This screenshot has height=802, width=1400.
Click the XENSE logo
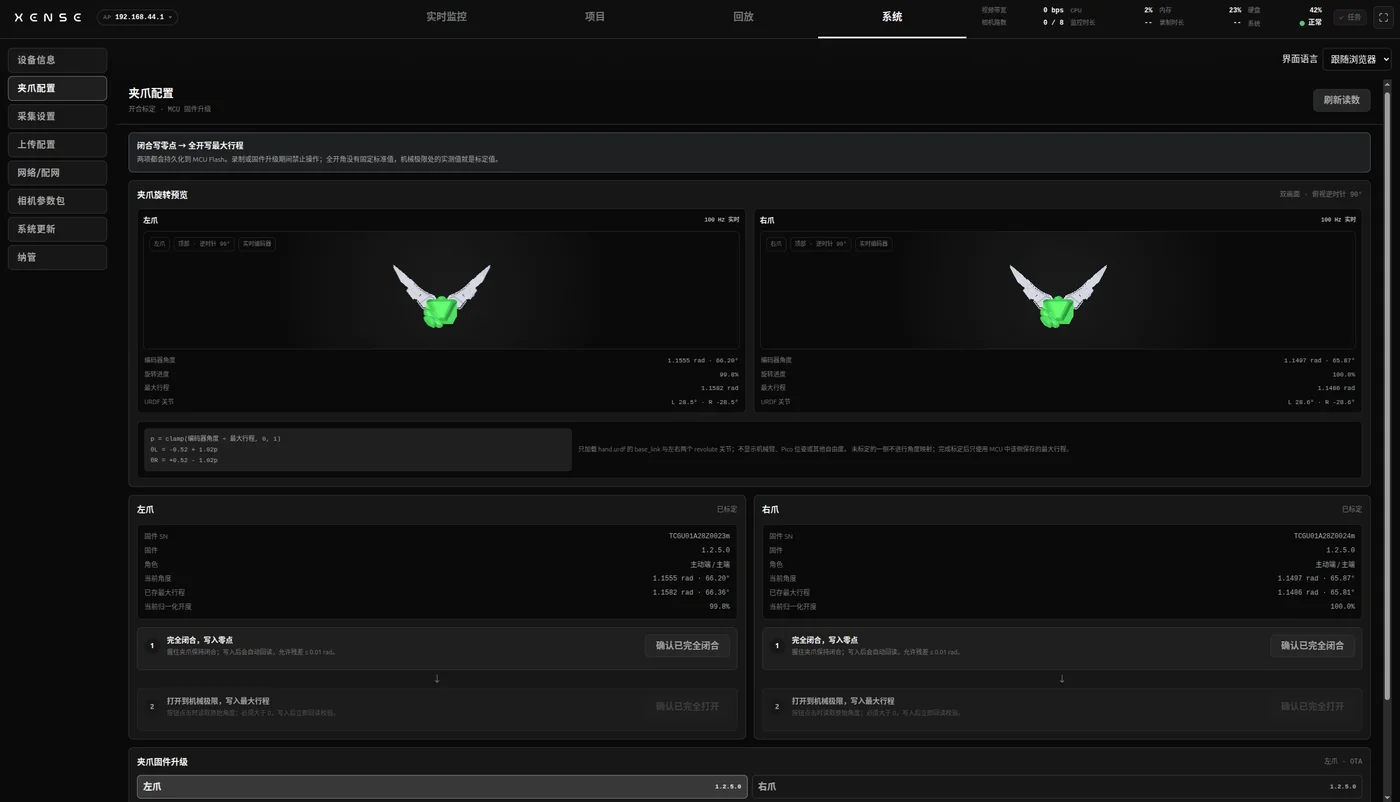coord(48,17)
